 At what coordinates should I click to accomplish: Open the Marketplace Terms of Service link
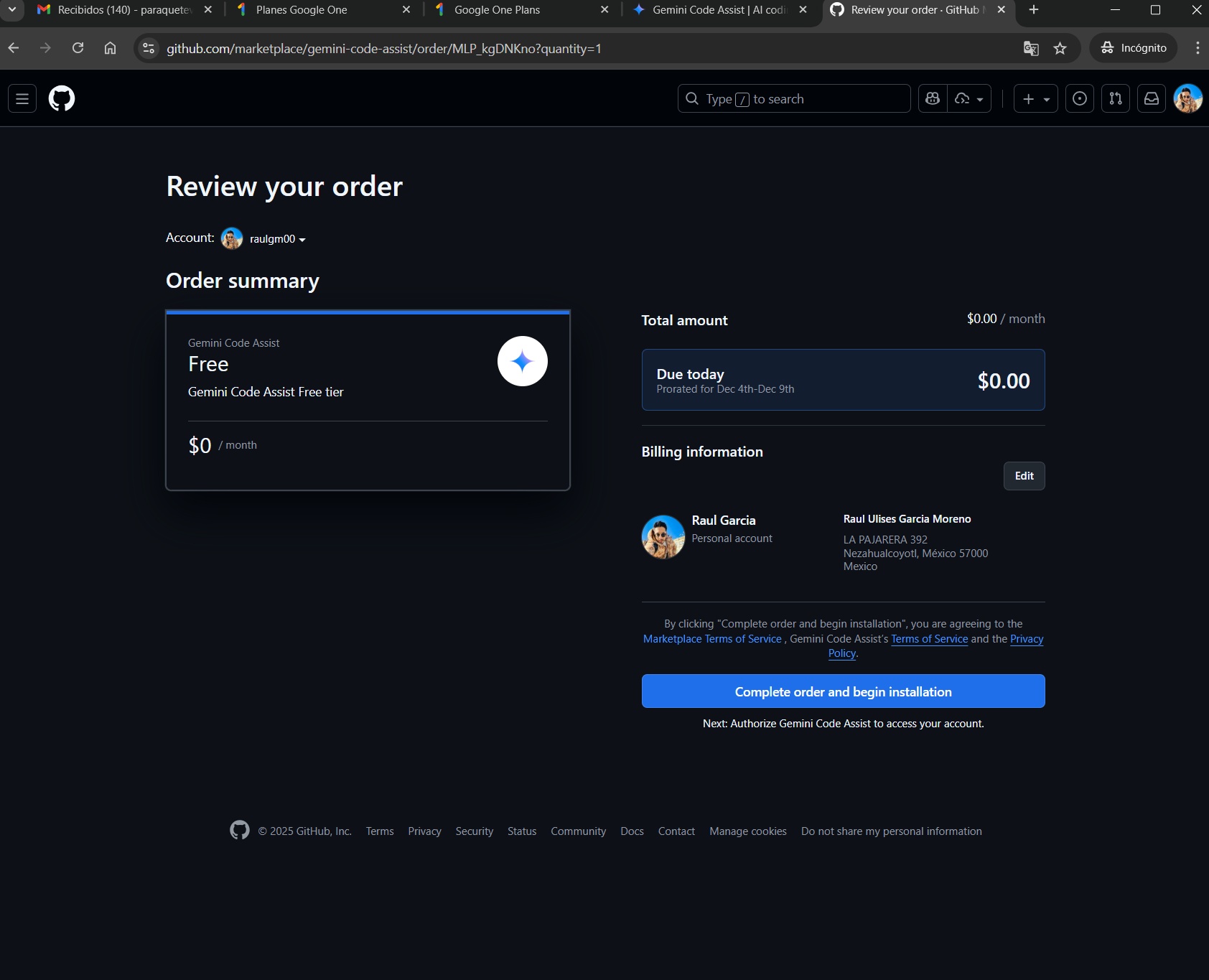pyautogui.click(x=712, y=639)
